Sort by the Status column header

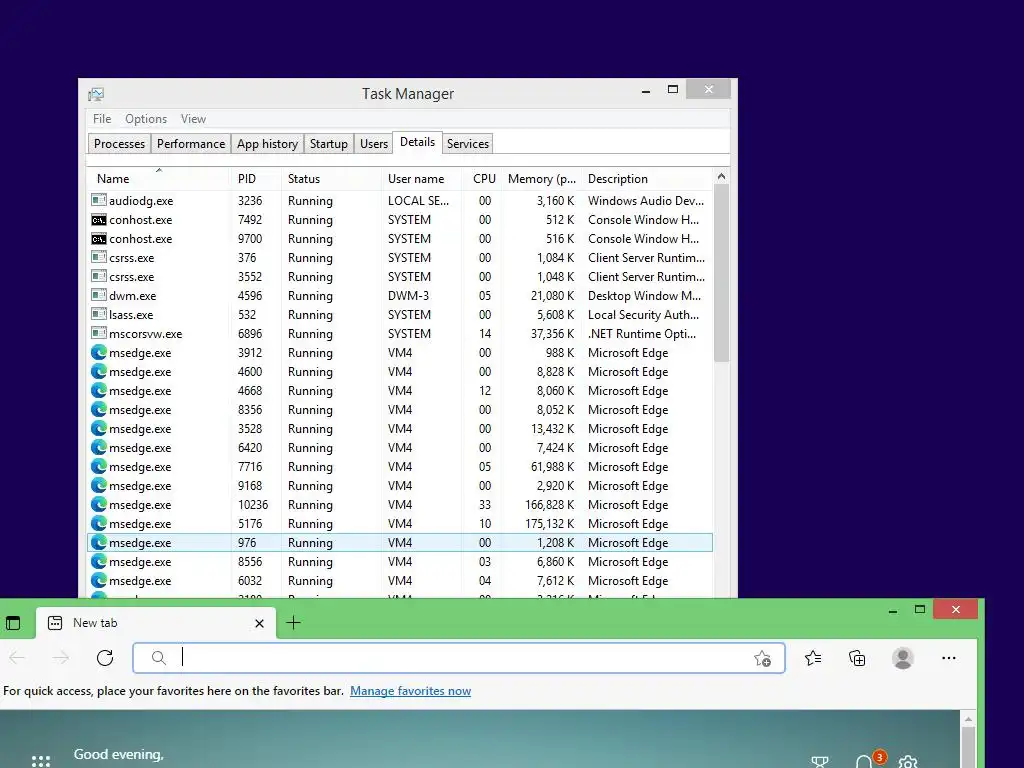(x=332, y=179)
